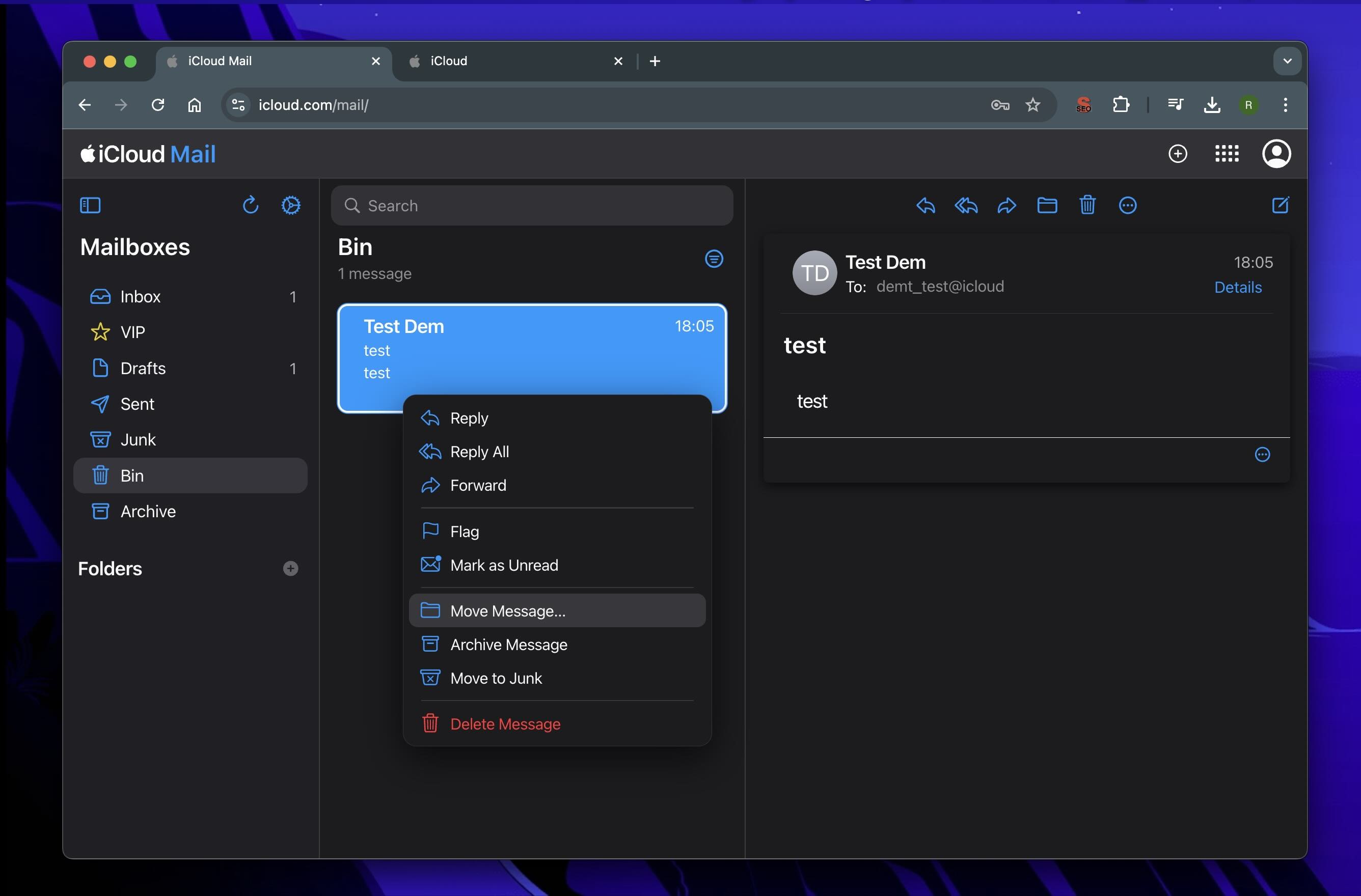Add a new folder with plus button
The image size is (1361, 896).
pyautogui.click(x=290, y=569)
